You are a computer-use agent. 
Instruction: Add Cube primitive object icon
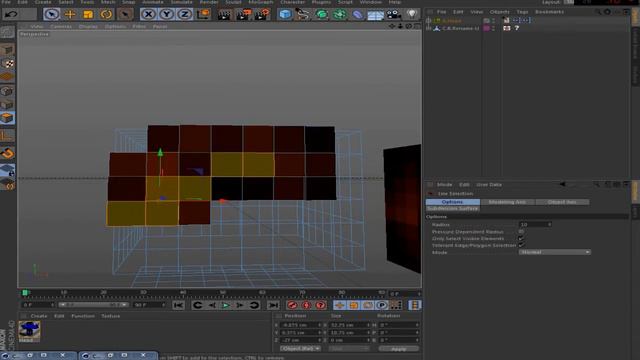coord(285,14)
